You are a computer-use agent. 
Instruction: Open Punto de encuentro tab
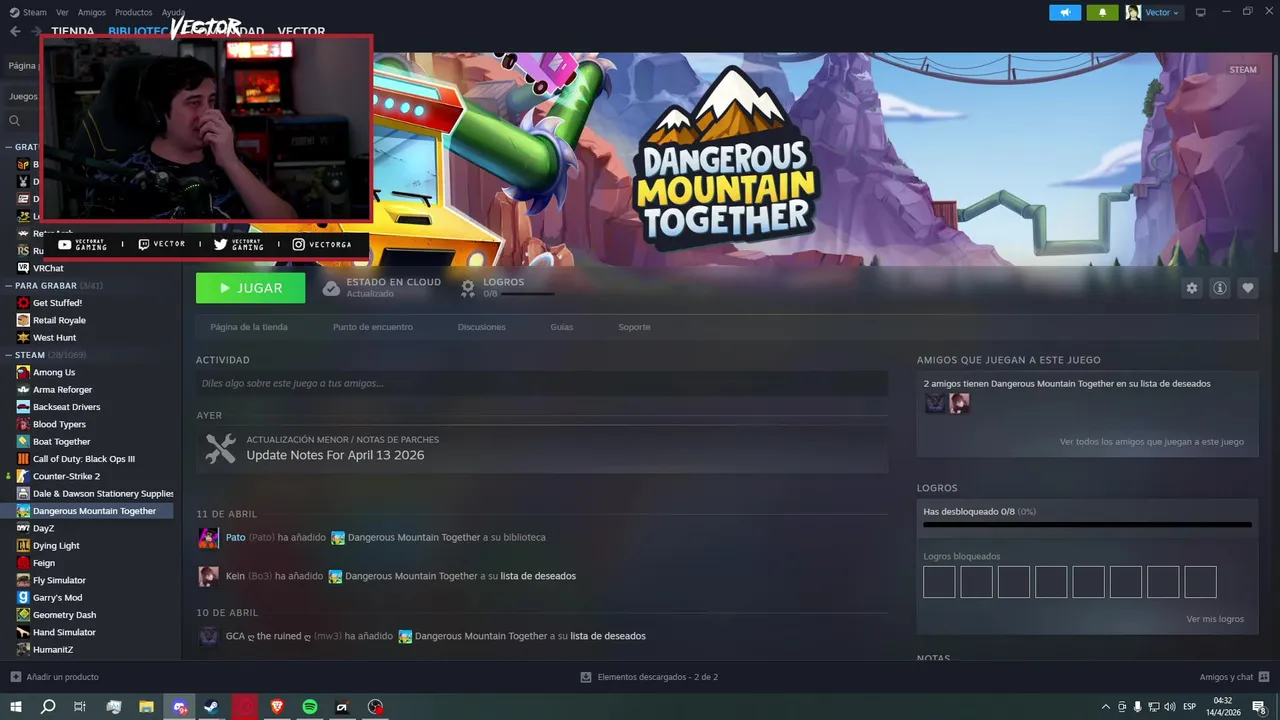[373, 327]
